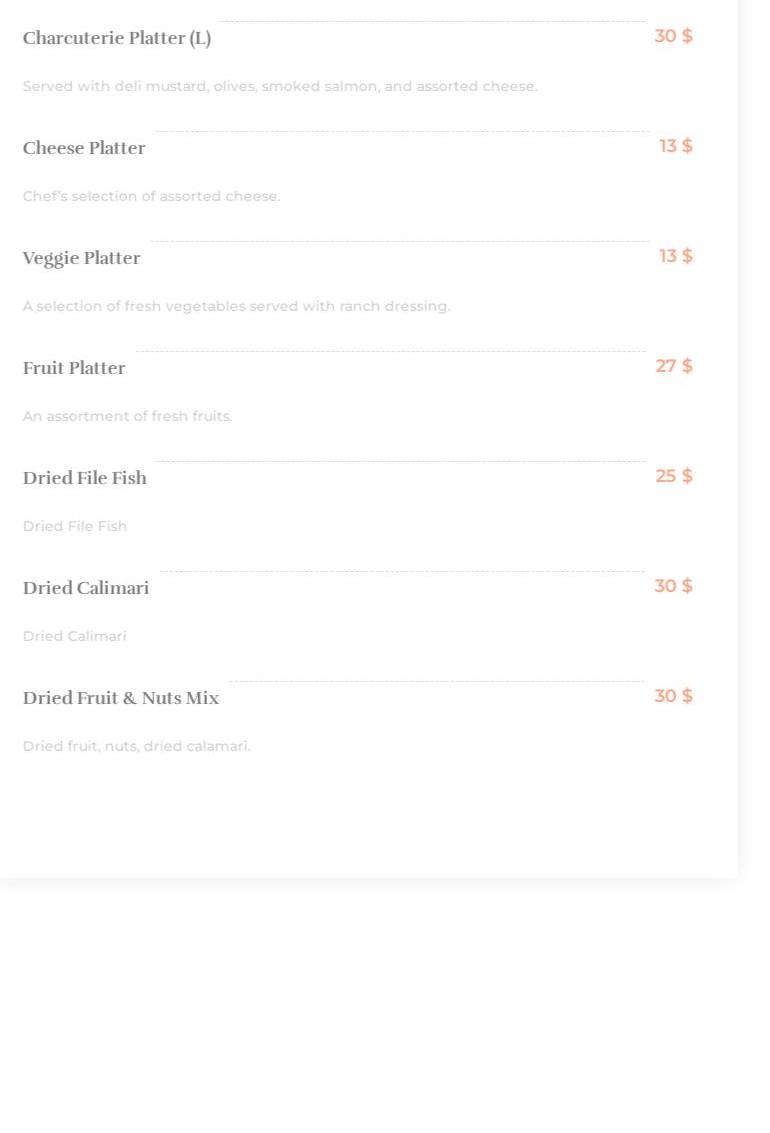Click the bold Dried Calimari heading
Viewport: 770px width, 1133px height.
[86, 589]
